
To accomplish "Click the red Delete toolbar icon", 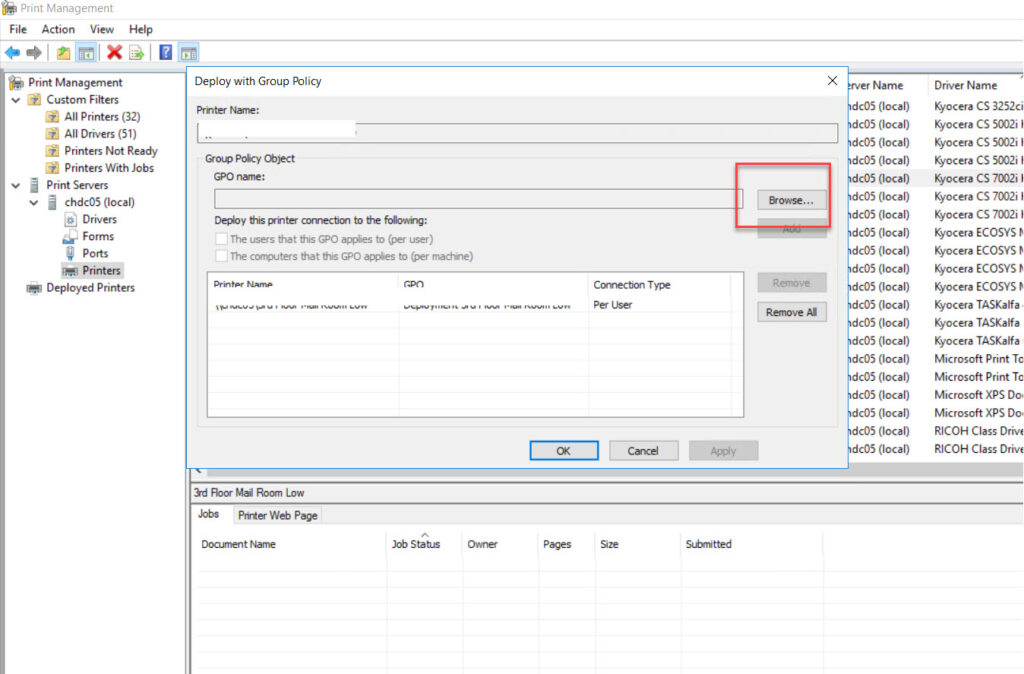I will pos(113,52).
